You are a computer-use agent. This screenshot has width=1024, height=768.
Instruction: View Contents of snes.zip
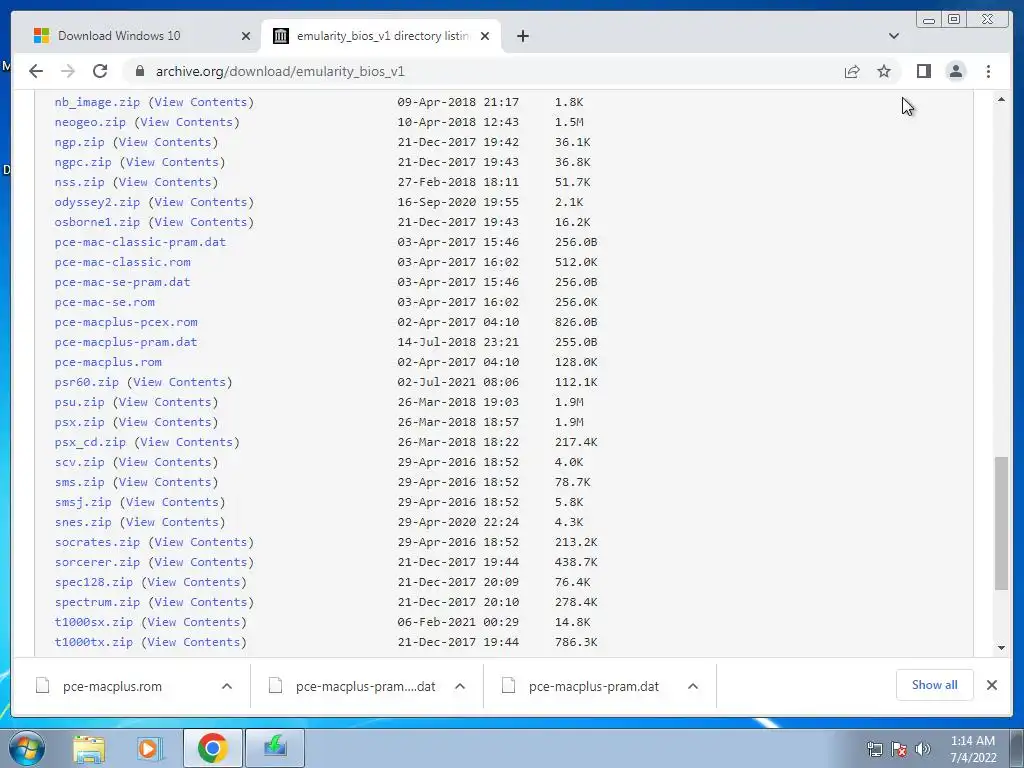172,522
